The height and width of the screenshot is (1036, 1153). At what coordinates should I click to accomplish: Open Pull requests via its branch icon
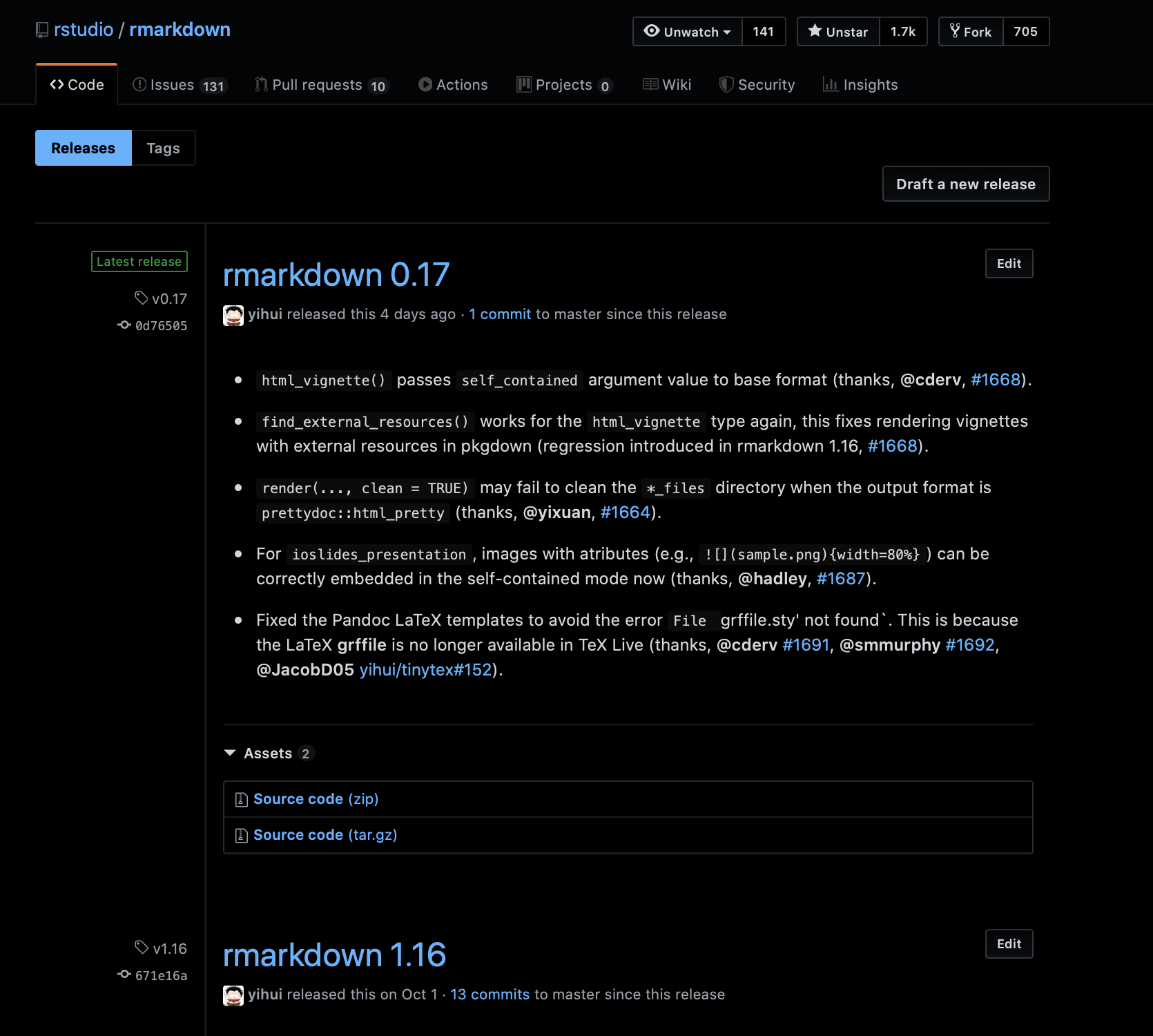260,84
